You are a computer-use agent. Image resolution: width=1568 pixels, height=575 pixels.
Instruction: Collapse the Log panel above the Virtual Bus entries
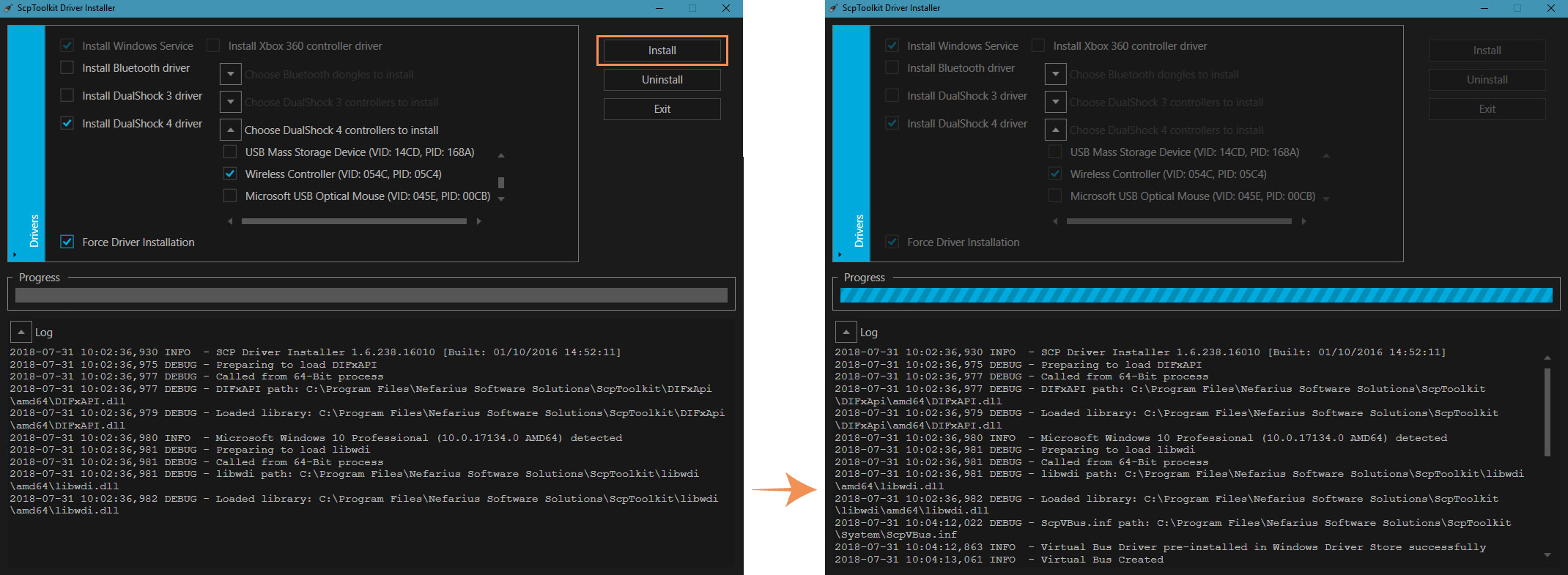point(846,333)
